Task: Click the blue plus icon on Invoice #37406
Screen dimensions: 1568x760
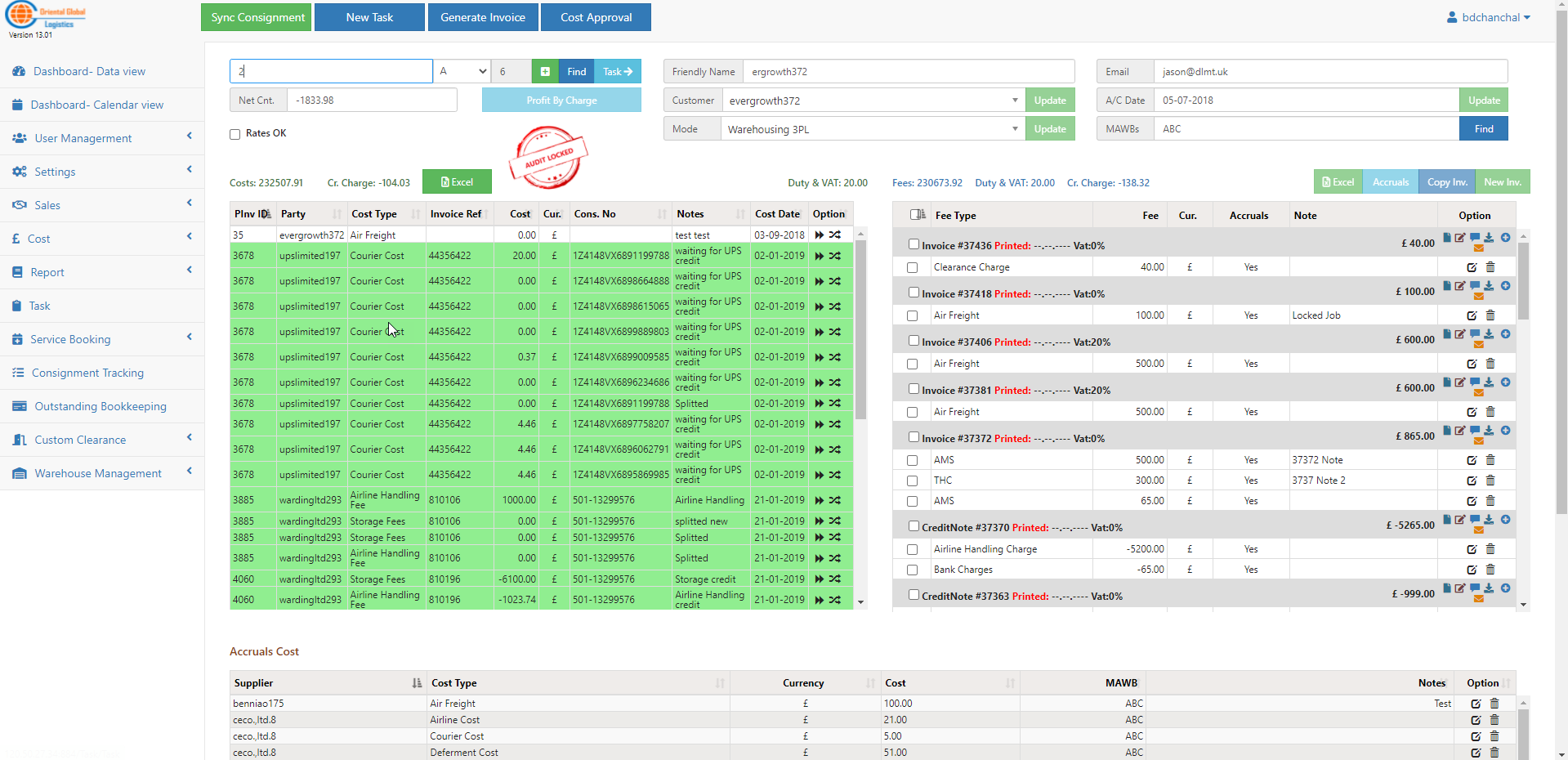Action: tap(1505, 334)
